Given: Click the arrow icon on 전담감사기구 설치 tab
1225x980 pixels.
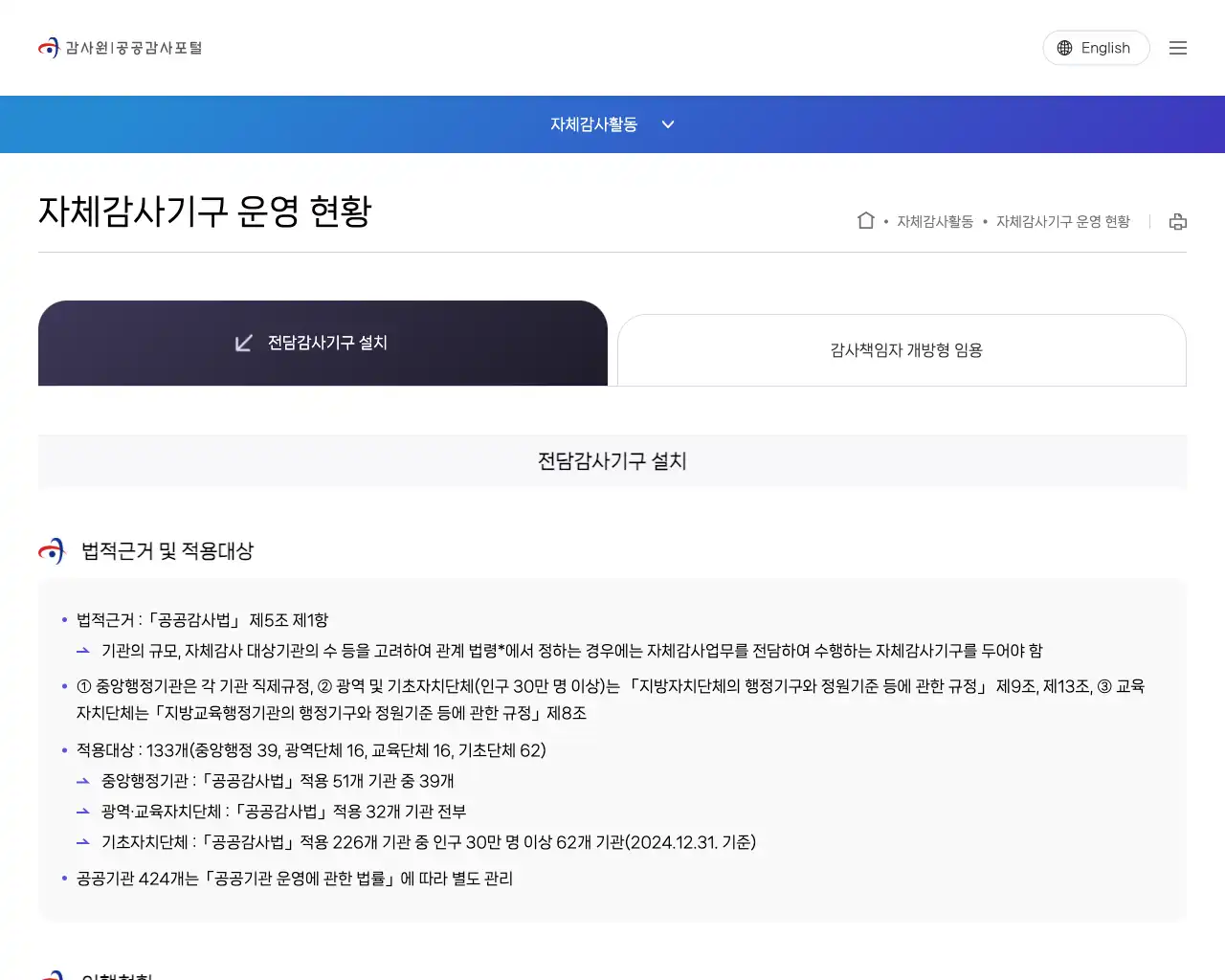Looking at the screenshot, I should tap(242, 343).
